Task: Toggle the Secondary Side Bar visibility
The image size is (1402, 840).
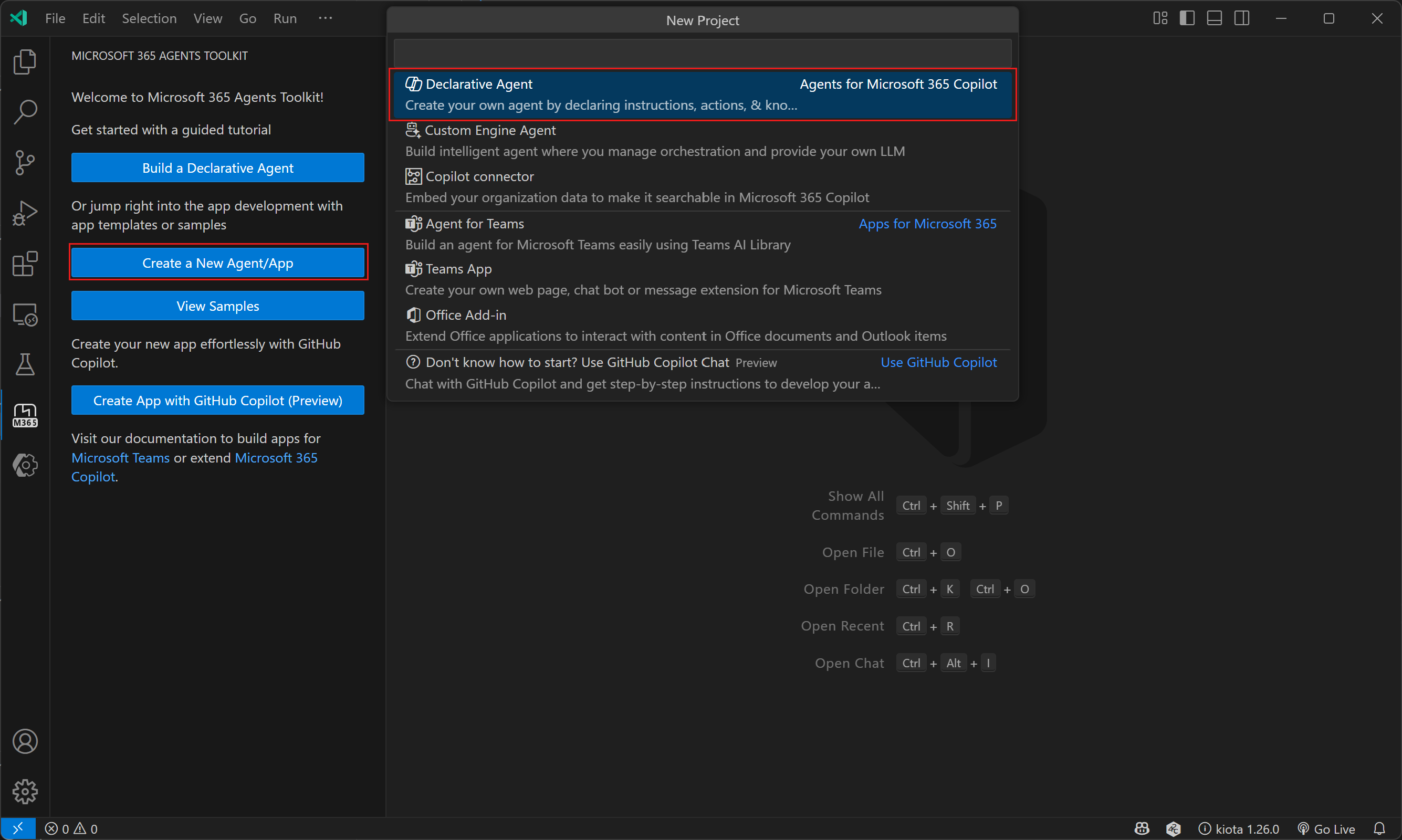Action: click(x=1242, y=18)
